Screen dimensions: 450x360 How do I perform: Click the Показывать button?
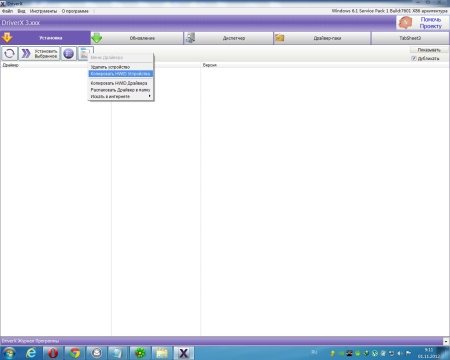429,50
